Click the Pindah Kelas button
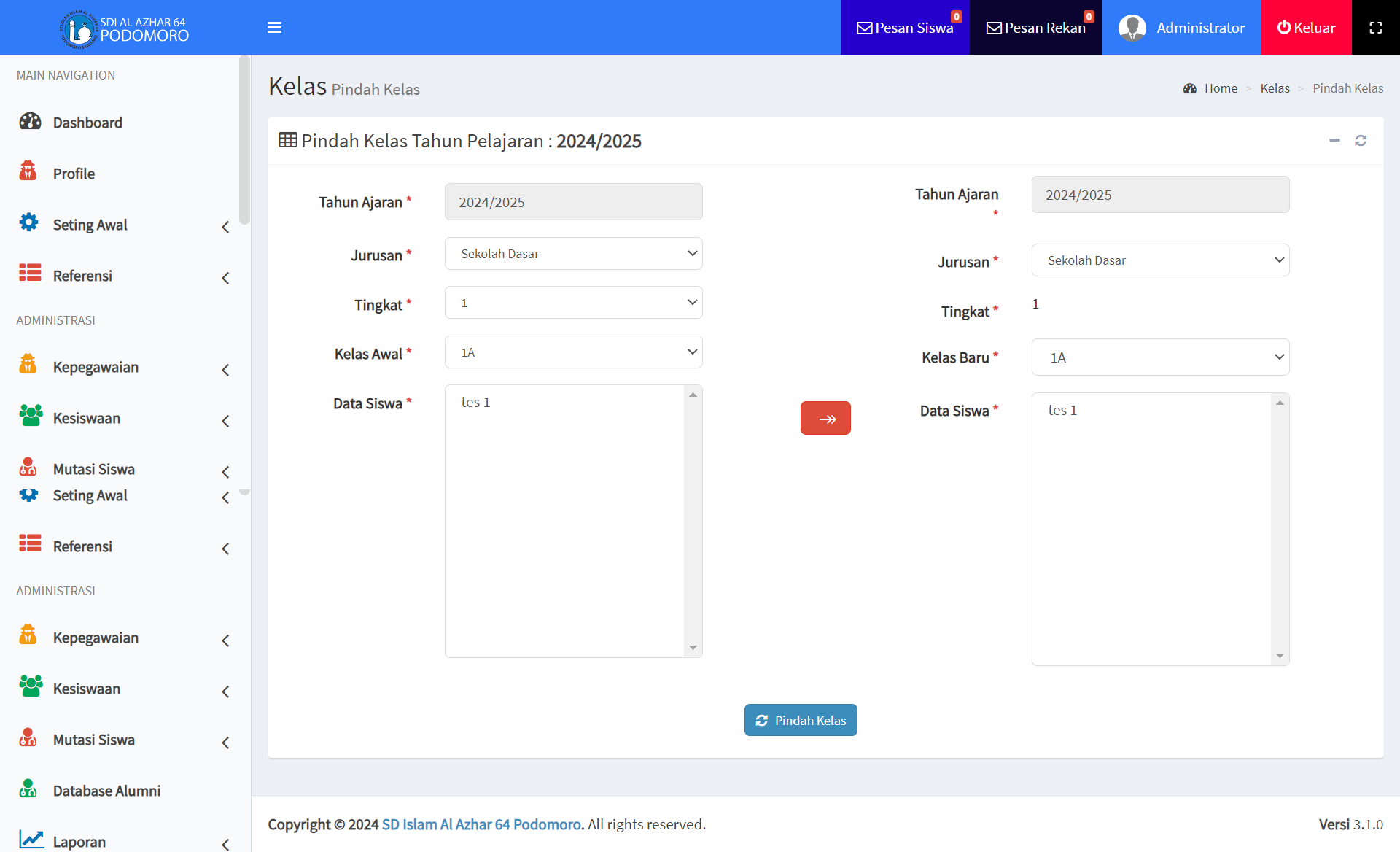 [801, 720]
